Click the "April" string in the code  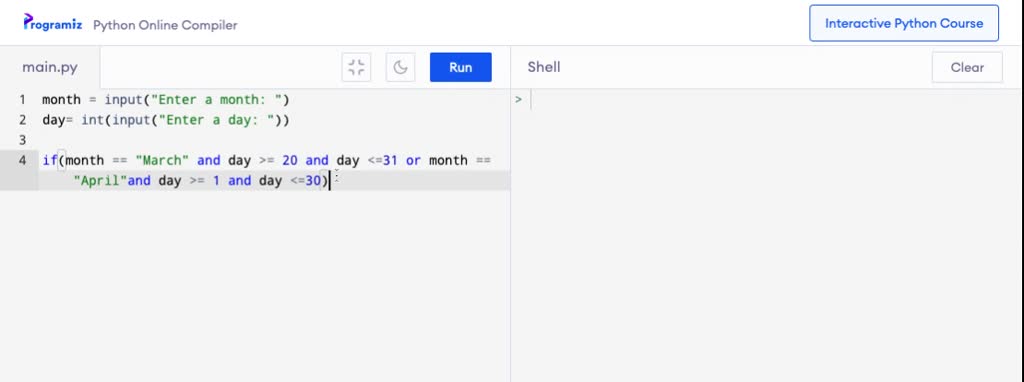(100, 181)
